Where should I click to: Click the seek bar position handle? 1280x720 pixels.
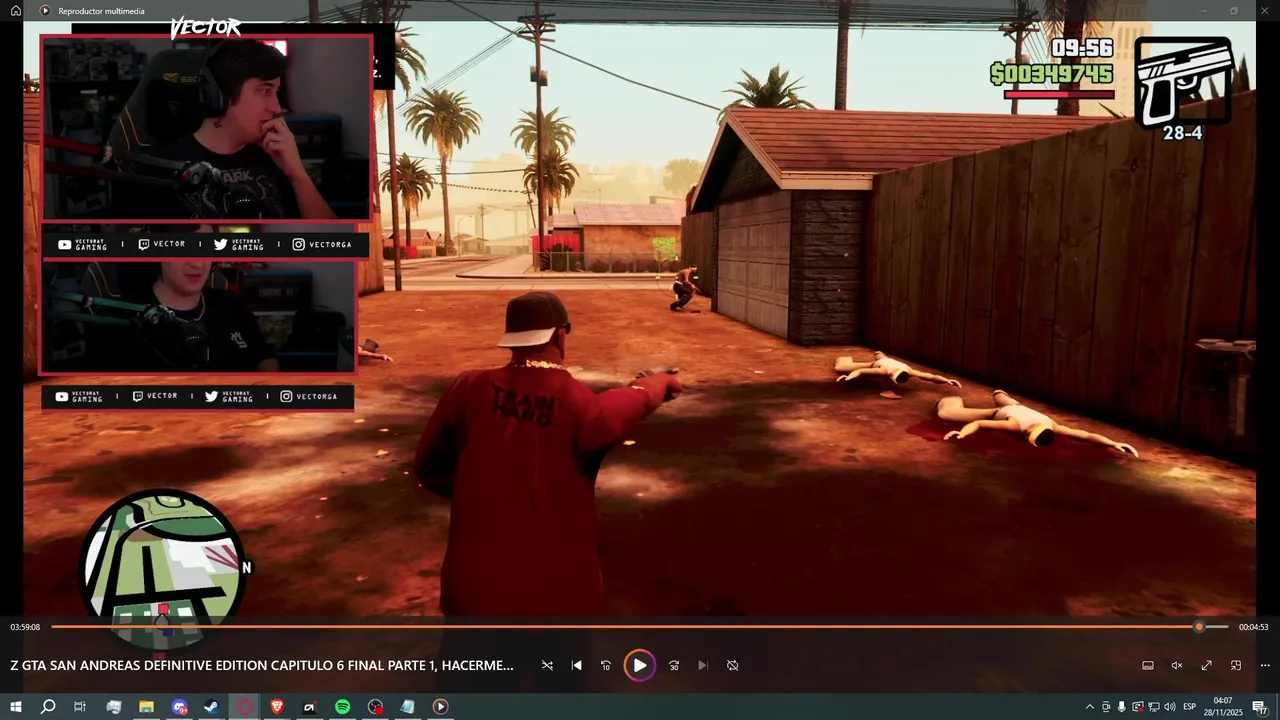tap(1199, 627)
